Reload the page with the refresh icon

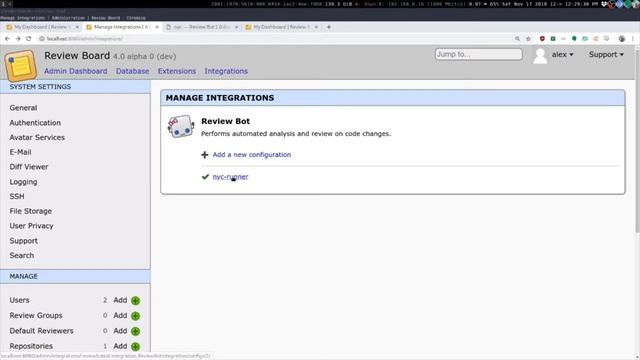pyautogui.click(x=29, y=39)
